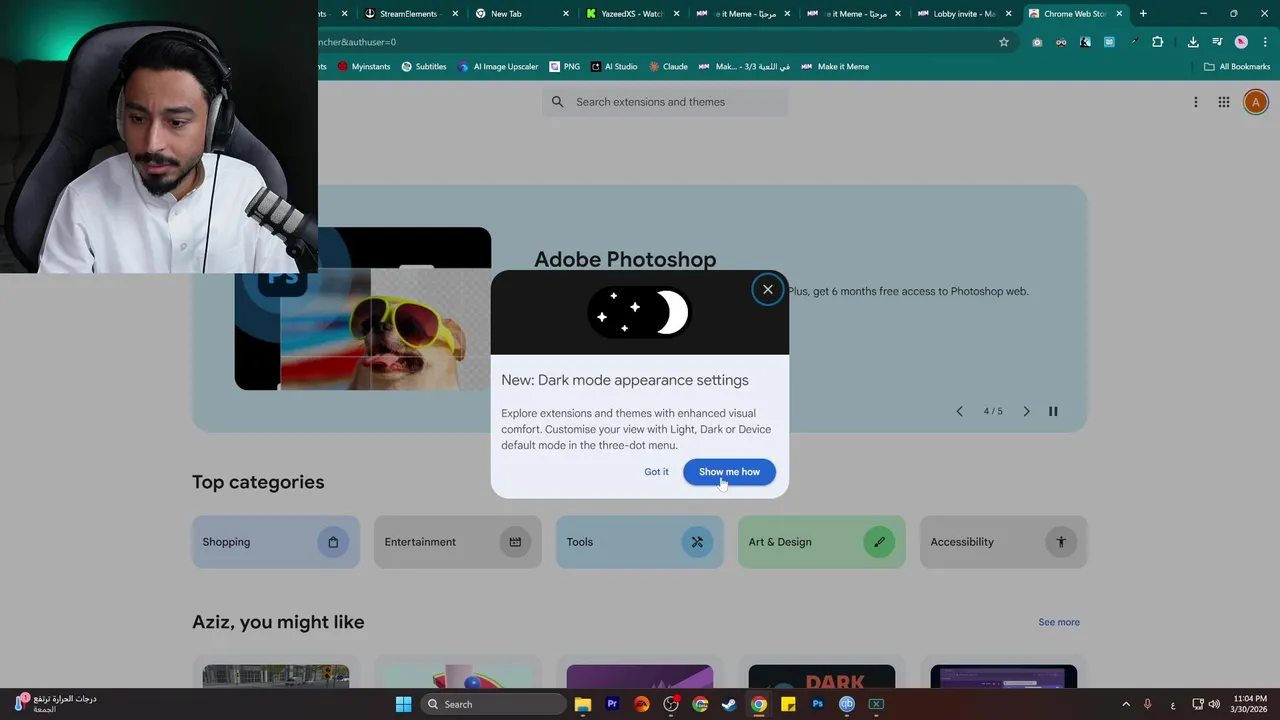Open the Entertainment category

point(458,542)
